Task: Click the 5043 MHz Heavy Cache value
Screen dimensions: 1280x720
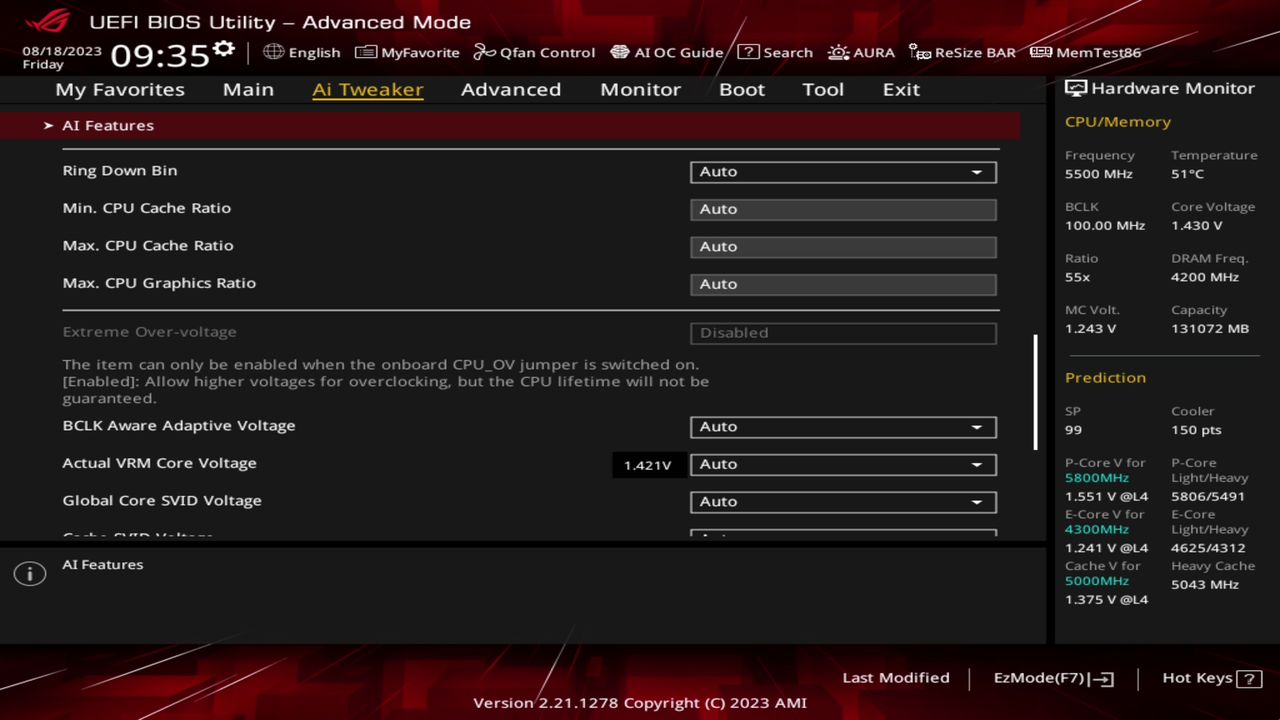Action: 1205,585
